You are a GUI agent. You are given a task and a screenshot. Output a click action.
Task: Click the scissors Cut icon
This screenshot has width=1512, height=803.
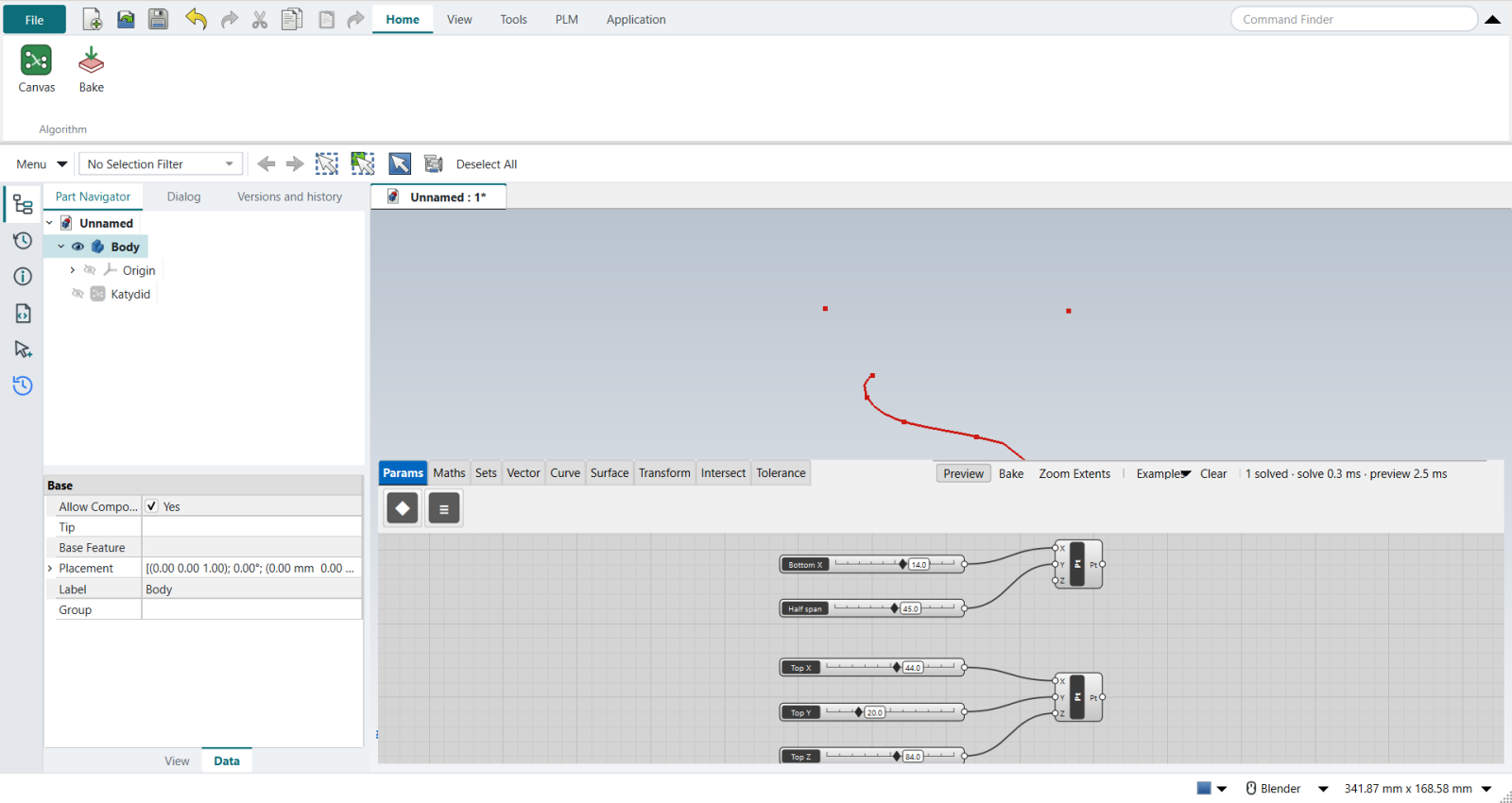coord(260,20)
